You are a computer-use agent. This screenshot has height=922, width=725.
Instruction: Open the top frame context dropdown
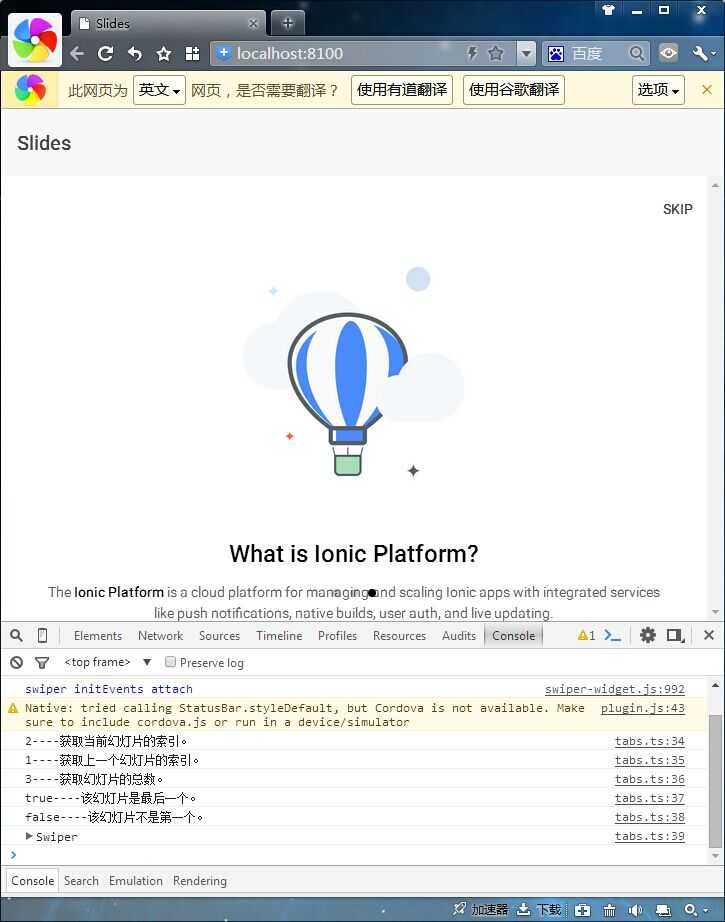[x=108, y=662]
